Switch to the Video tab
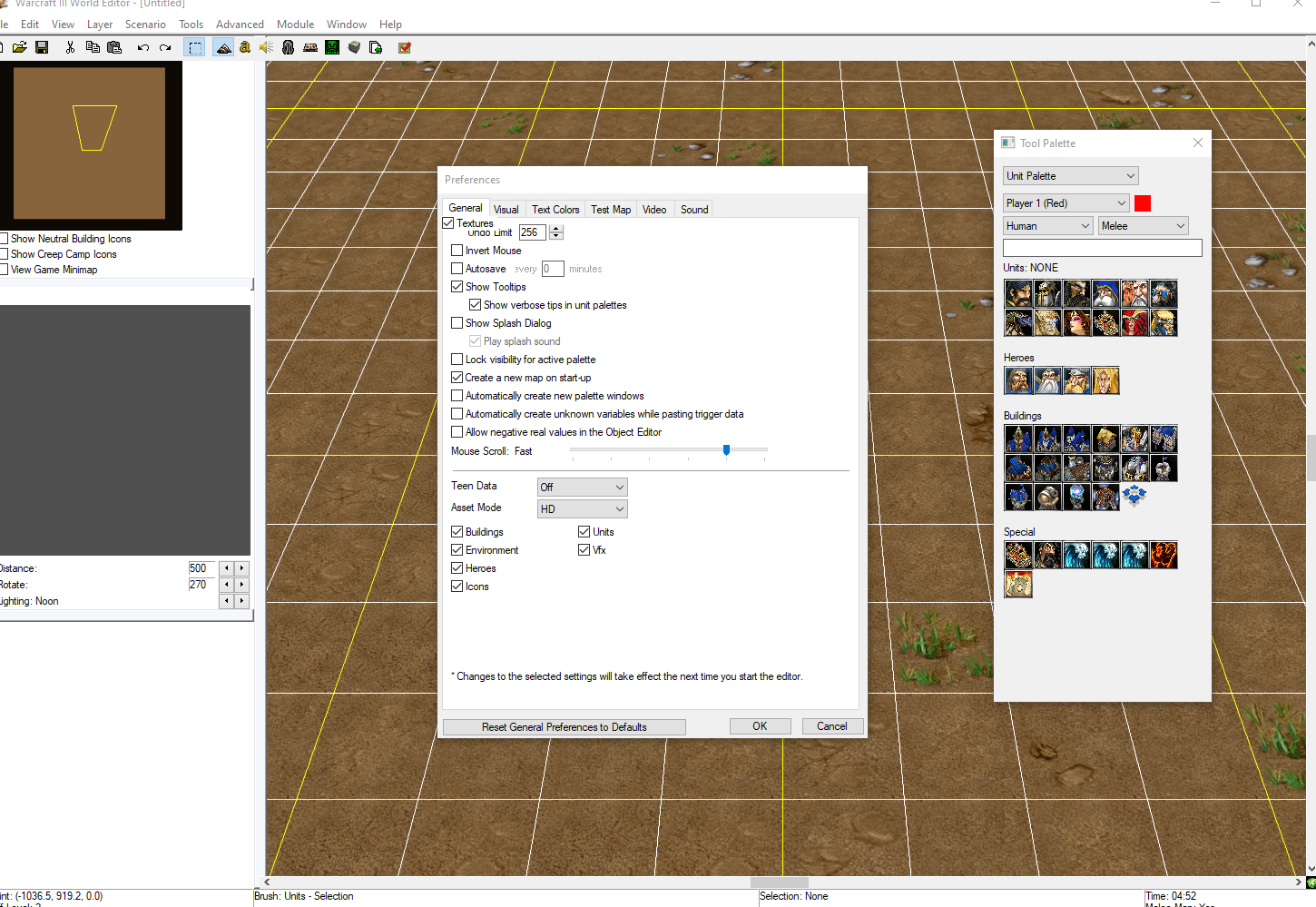1316x907 pixels. 654,210
